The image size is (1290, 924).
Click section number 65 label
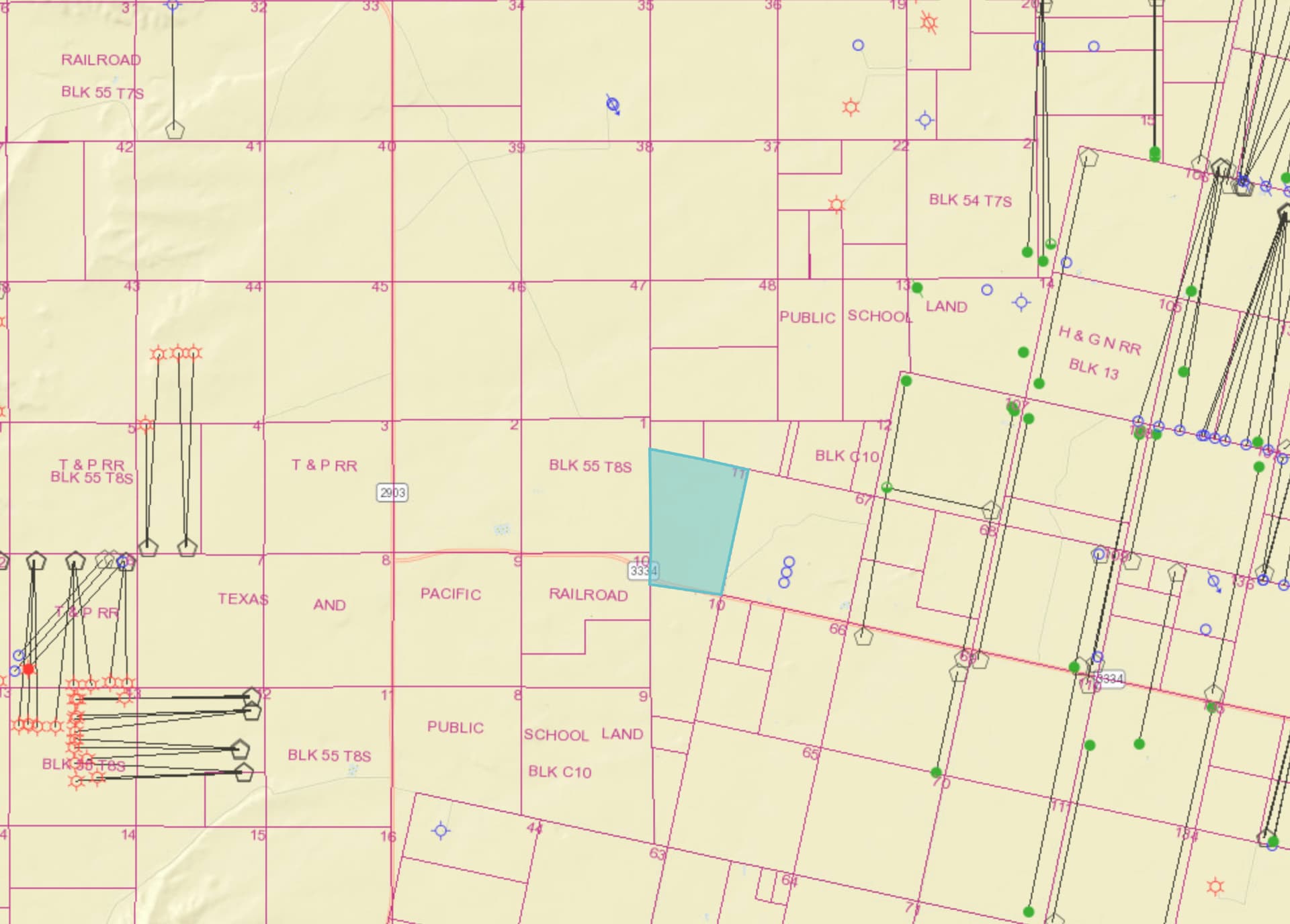click(x=811, y=753)
